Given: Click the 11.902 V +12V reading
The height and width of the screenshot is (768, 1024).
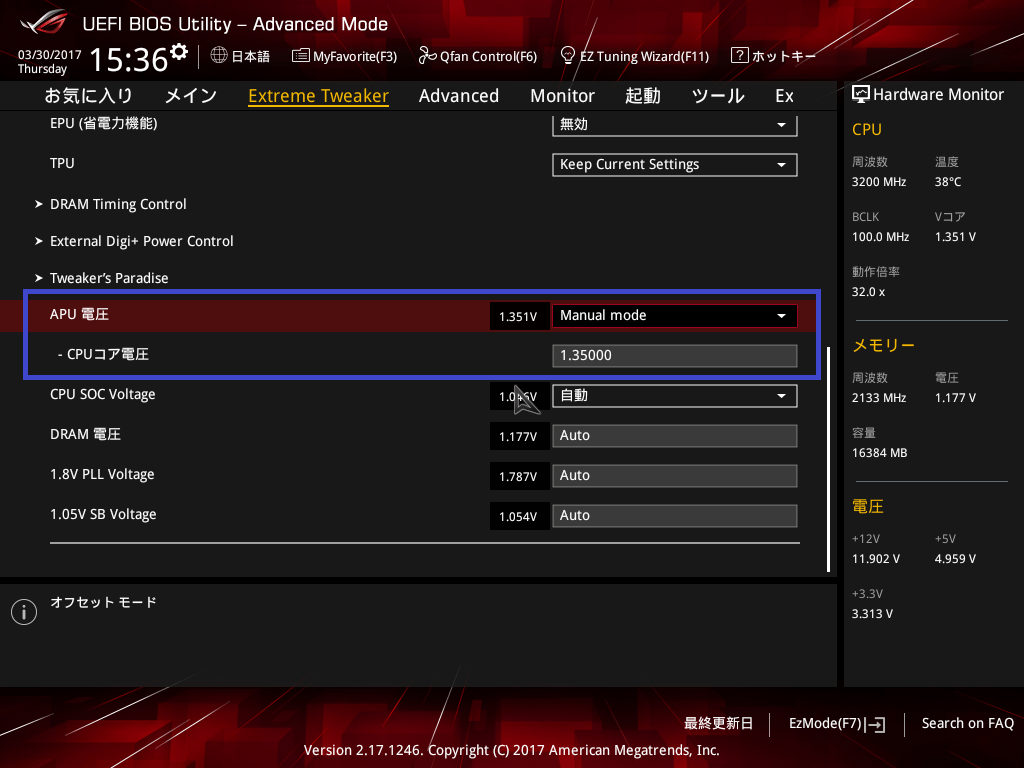Looking at the screenshot, I should point(876,559).
